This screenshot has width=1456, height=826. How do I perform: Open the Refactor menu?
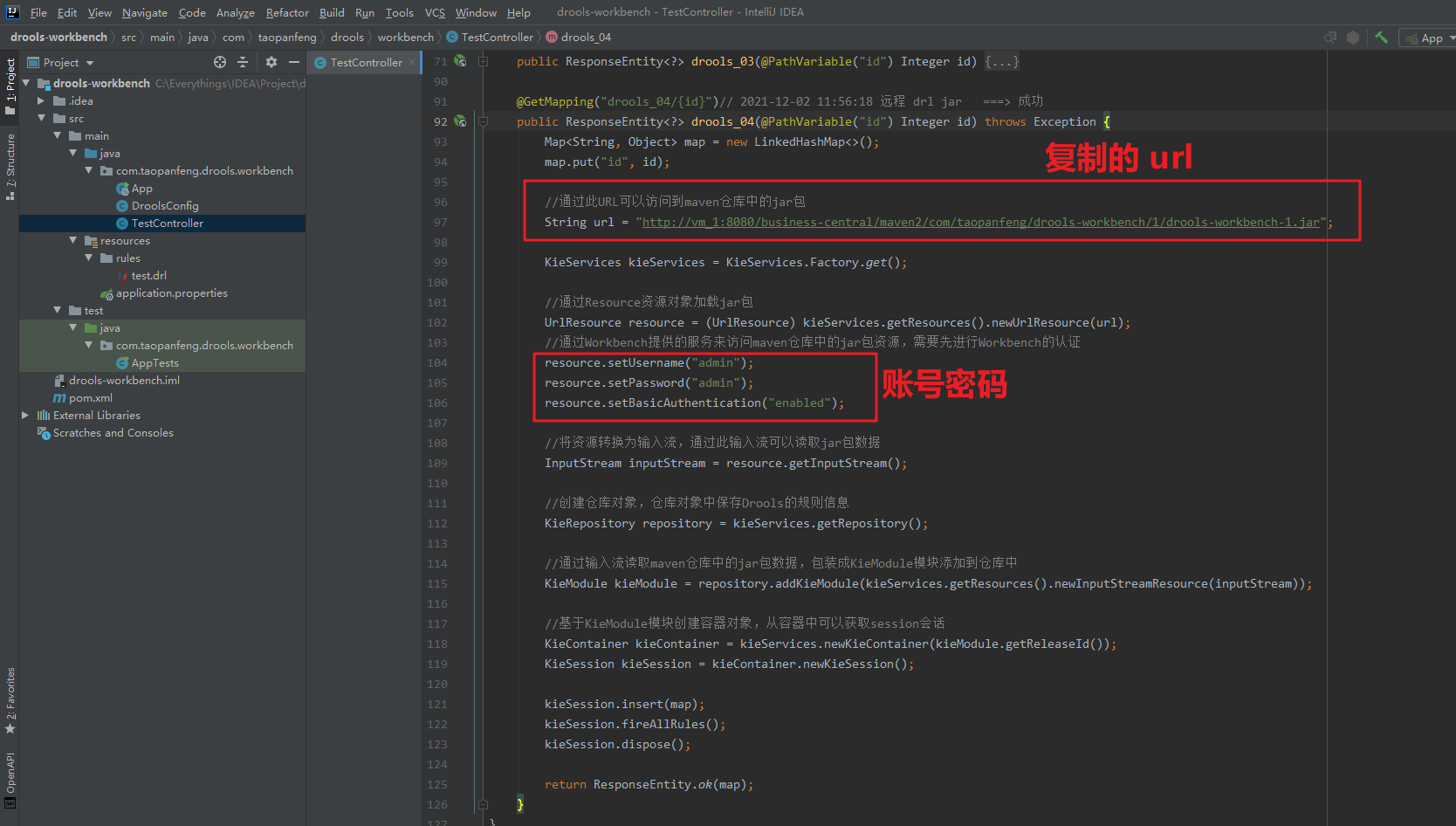287,12
